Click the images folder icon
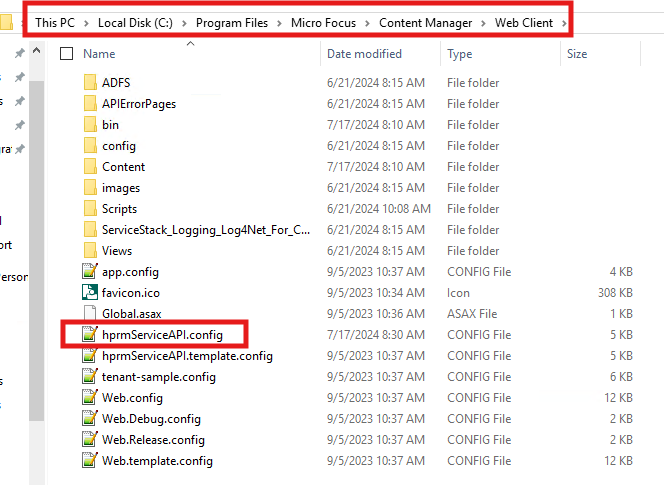The image size is (664, 485). pos(90,188)
